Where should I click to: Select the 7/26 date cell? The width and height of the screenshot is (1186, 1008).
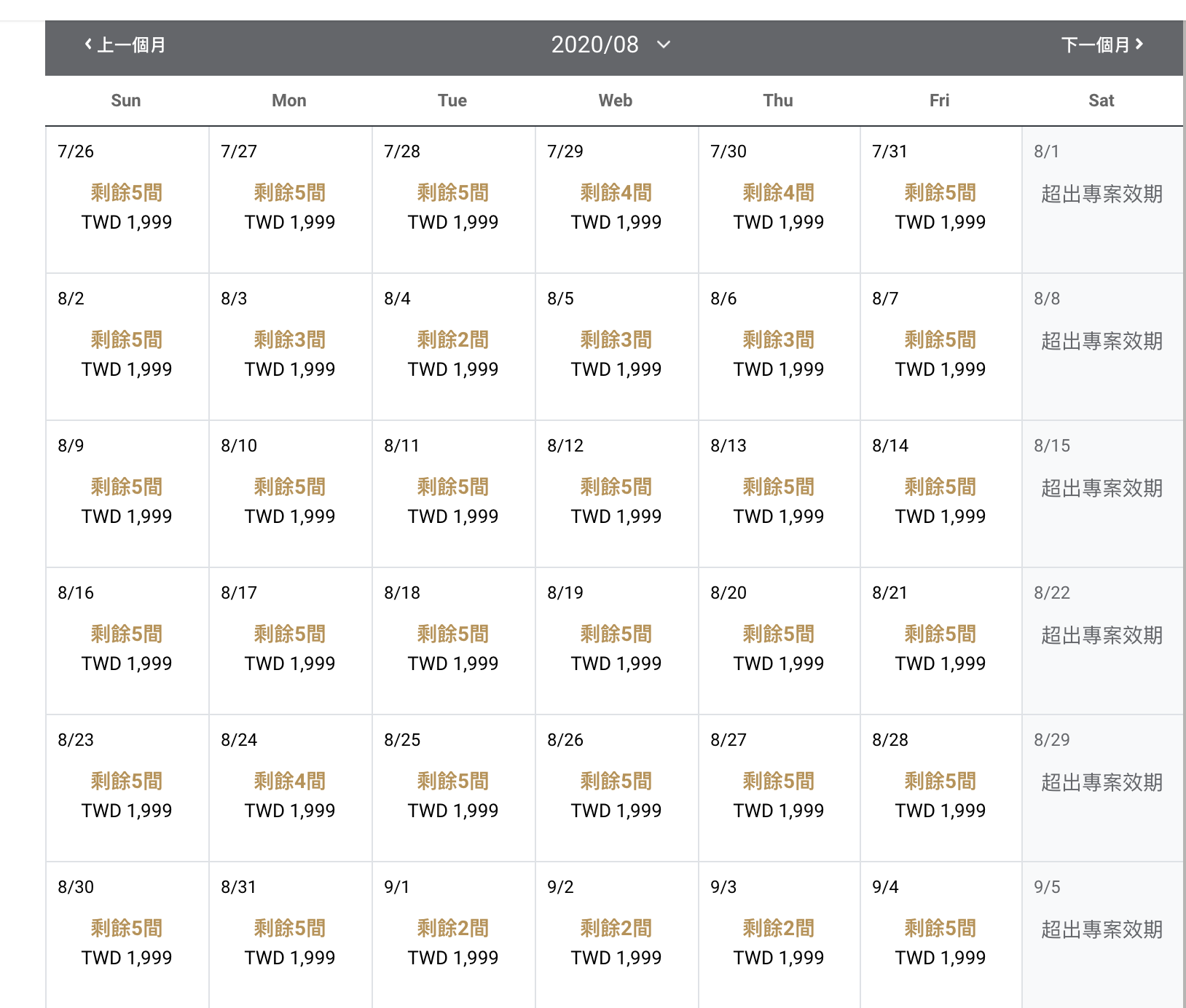click(x=127, y=200)
